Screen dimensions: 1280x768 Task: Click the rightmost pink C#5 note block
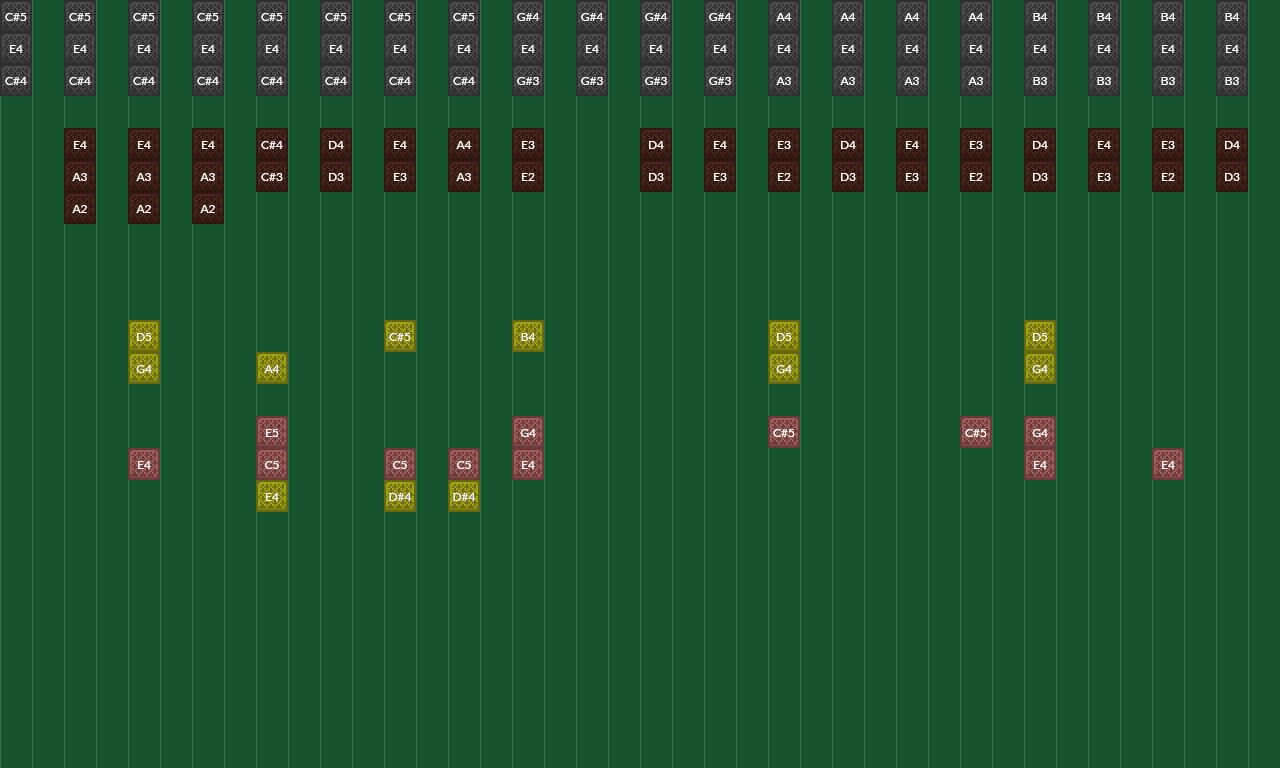tap(976, 433)
